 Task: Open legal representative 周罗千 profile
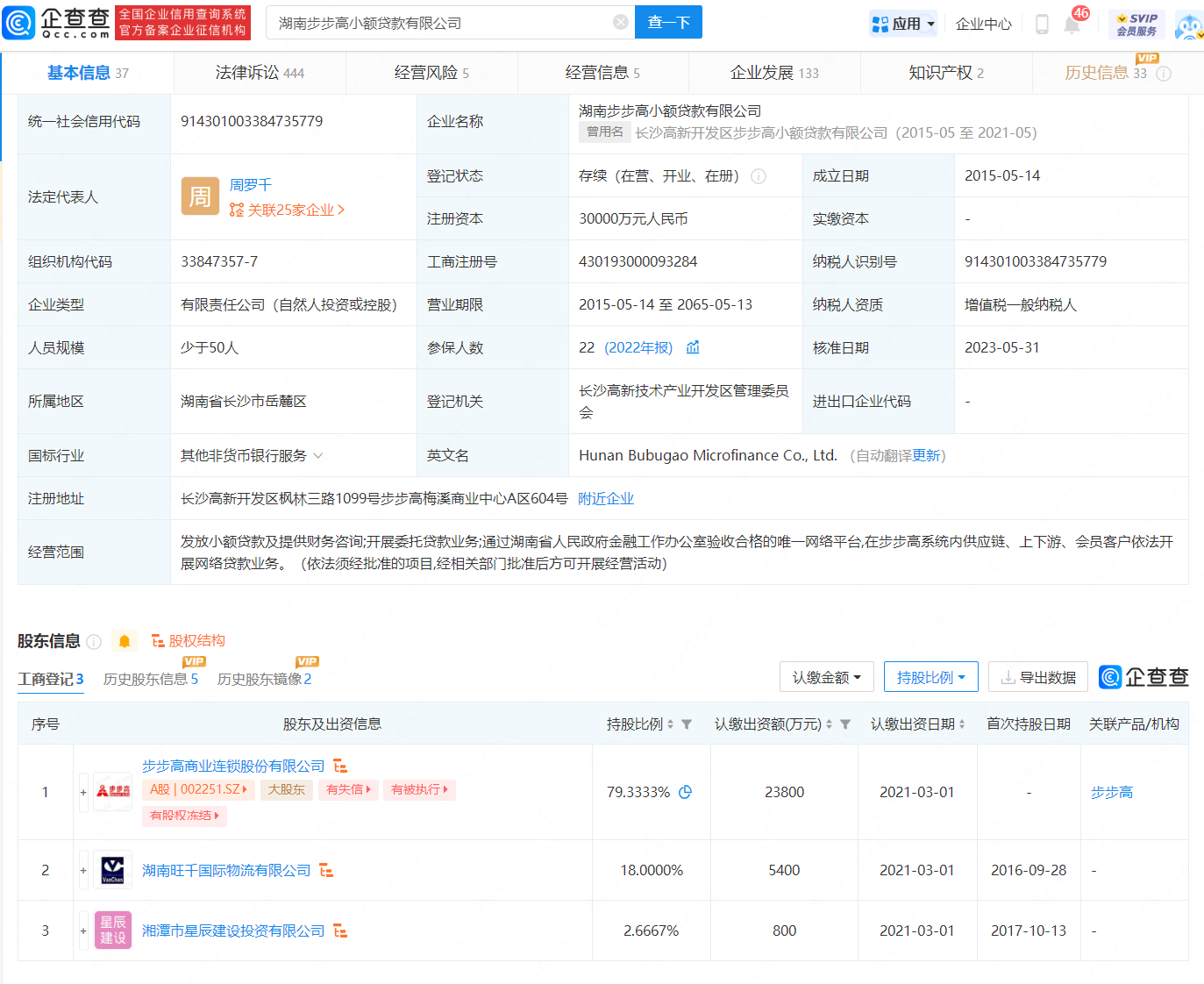point(250,185)
